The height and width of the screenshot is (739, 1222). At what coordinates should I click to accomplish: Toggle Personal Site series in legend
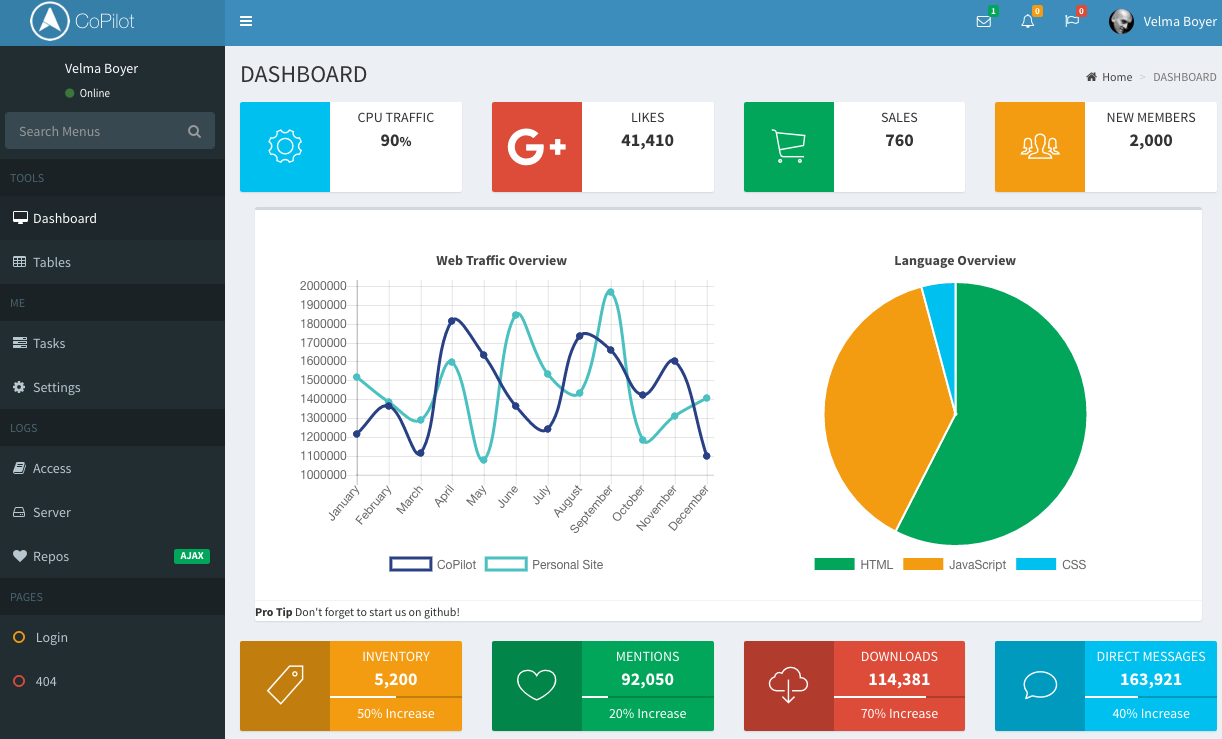pos(545,564)
